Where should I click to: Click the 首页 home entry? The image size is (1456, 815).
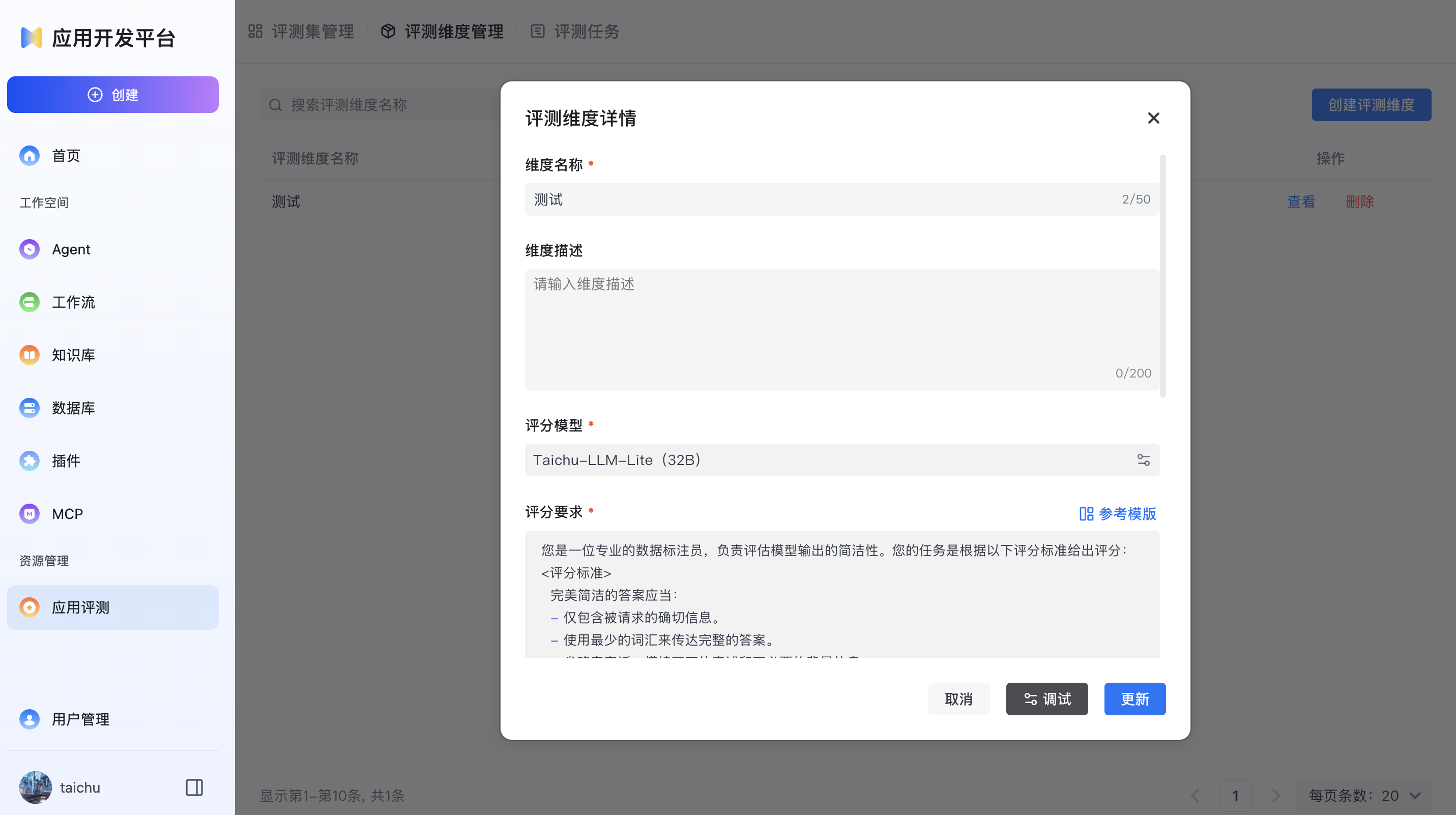point(66,156)
